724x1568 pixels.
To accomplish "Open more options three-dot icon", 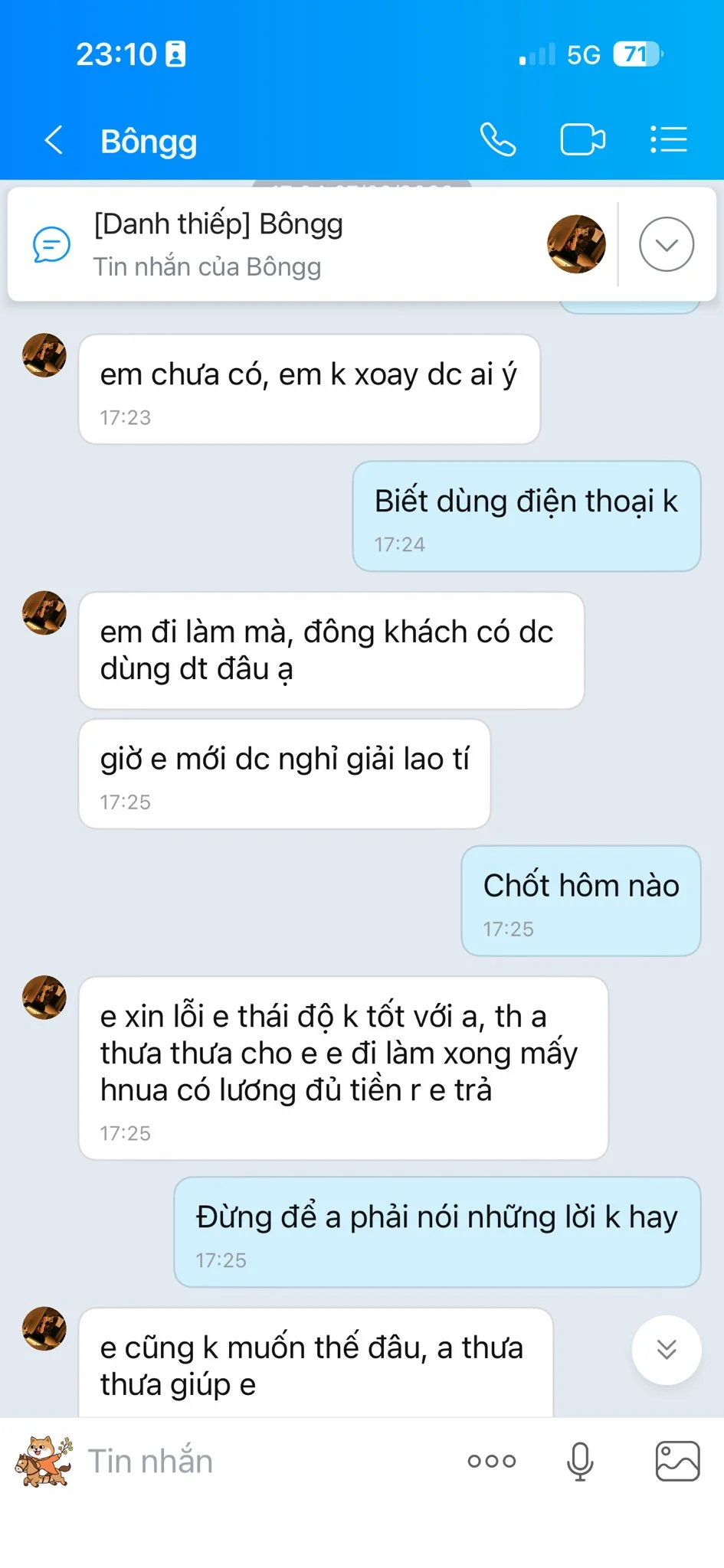I will (x=492, y=1461).
